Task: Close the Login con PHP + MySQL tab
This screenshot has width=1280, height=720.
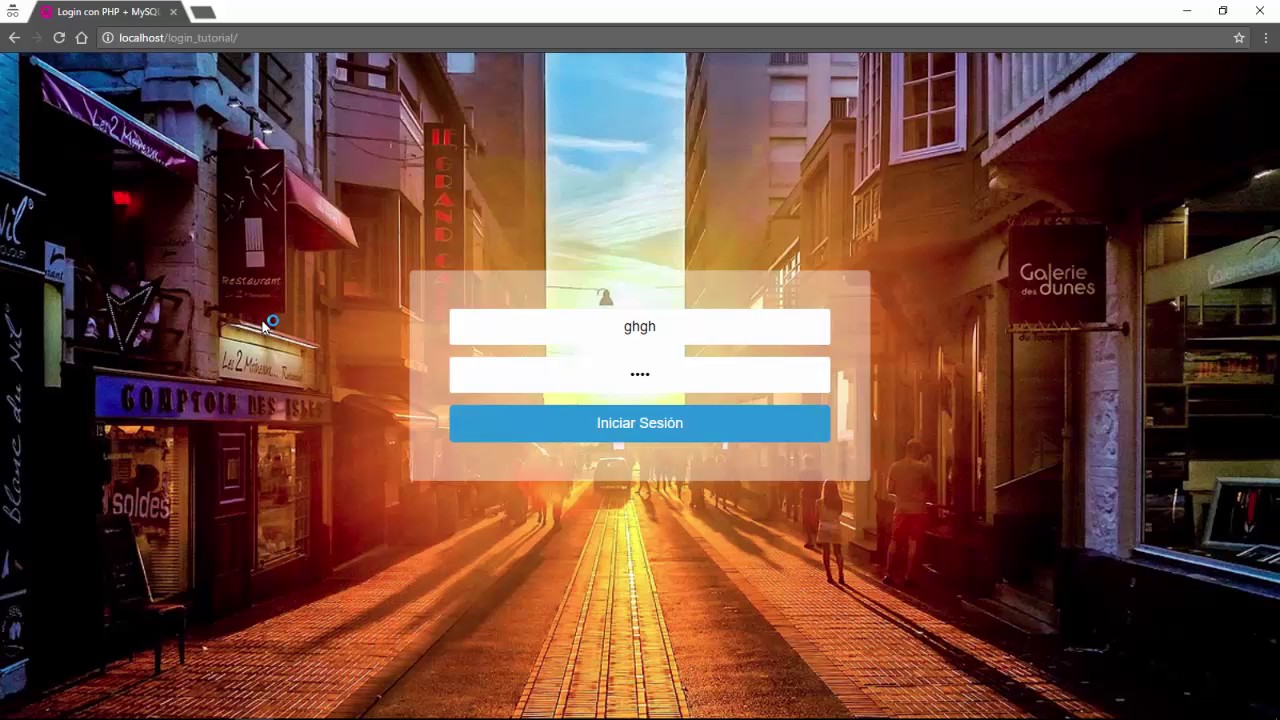Action: (174, 12)
